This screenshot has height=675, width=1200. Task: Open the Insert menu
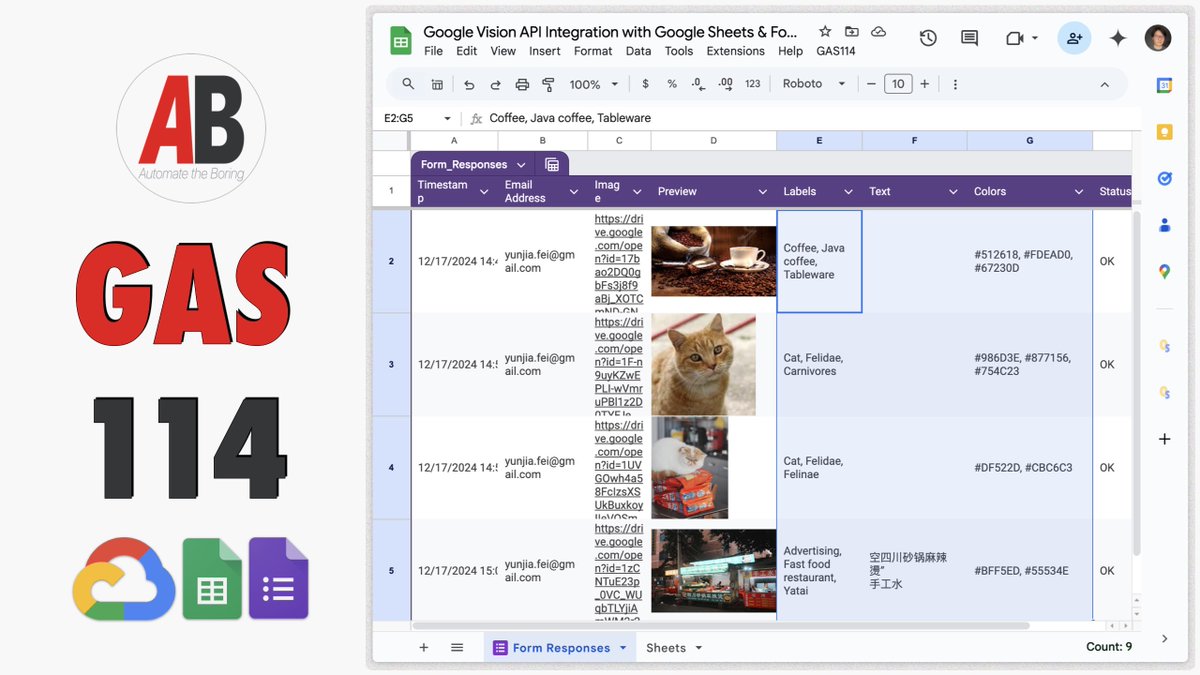click(x=545, y=51)
